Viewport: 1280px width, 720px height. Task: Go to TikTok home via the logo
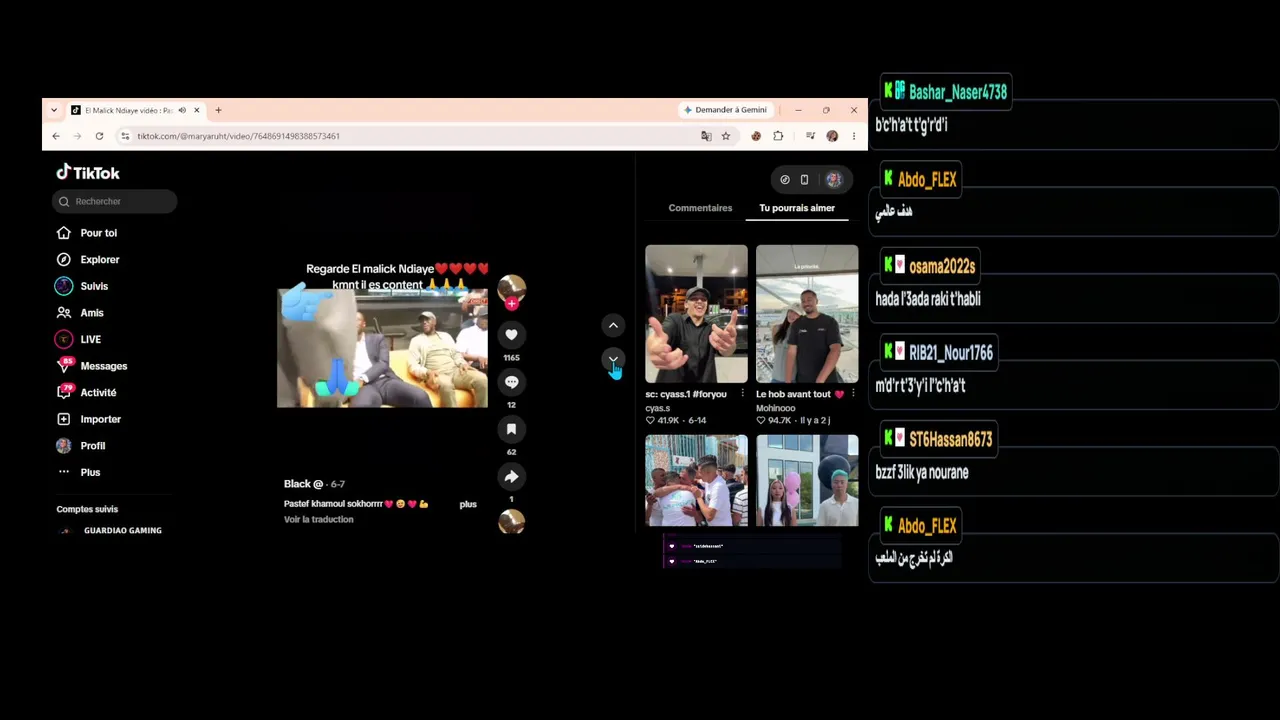(x=88, y=172)
